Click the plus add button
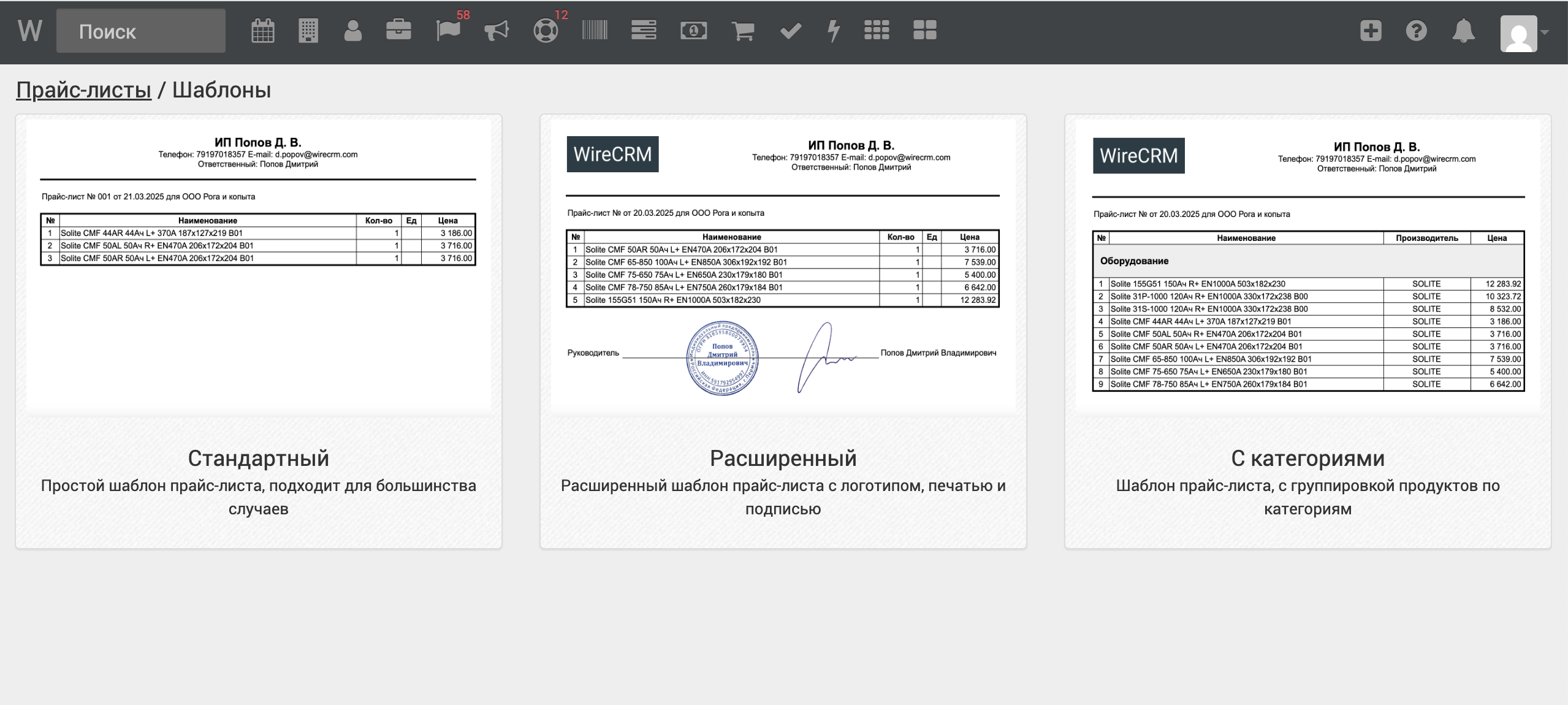 pyautogui.click(x=1371, y=31)
